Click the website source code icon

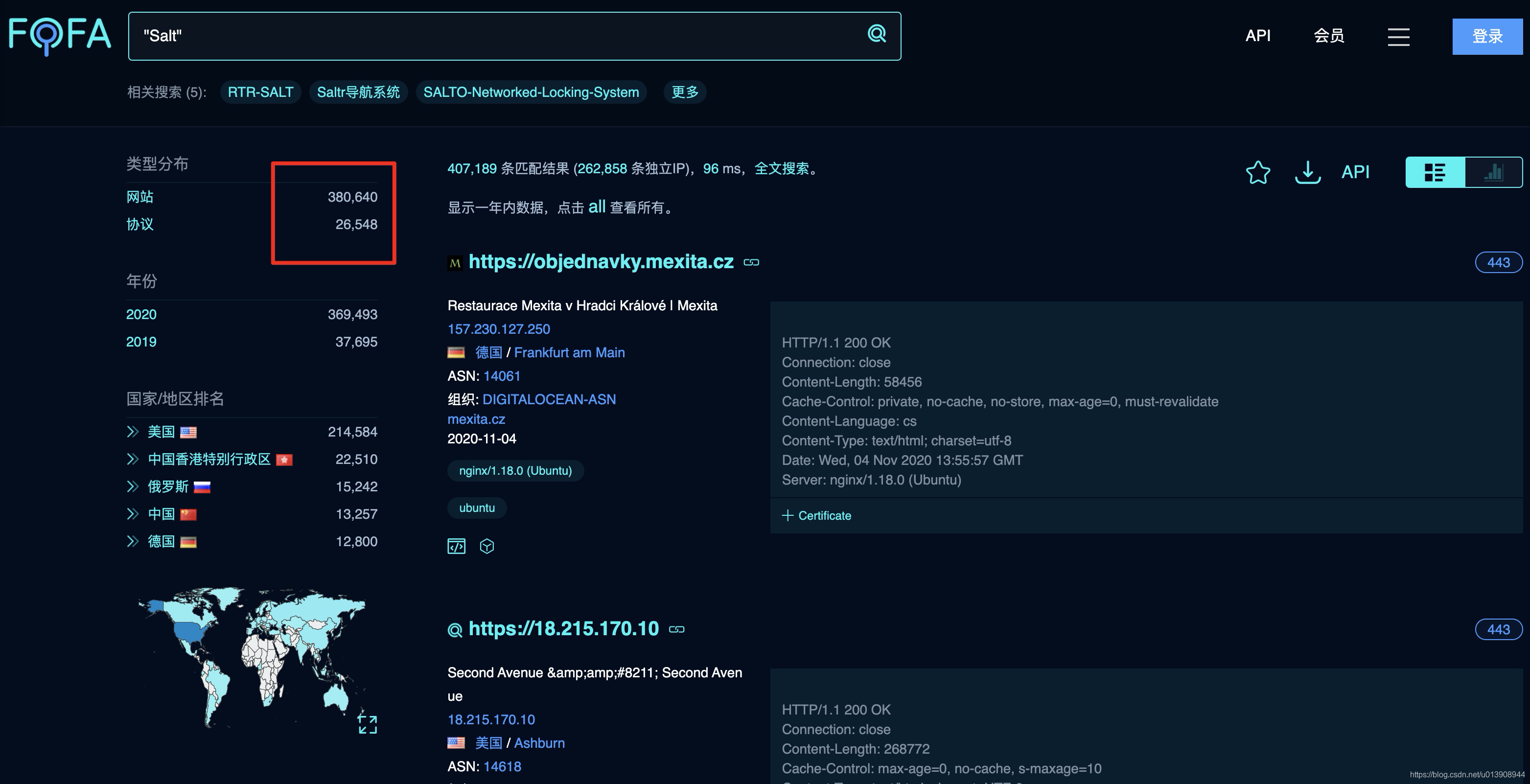tap(456, 546)
